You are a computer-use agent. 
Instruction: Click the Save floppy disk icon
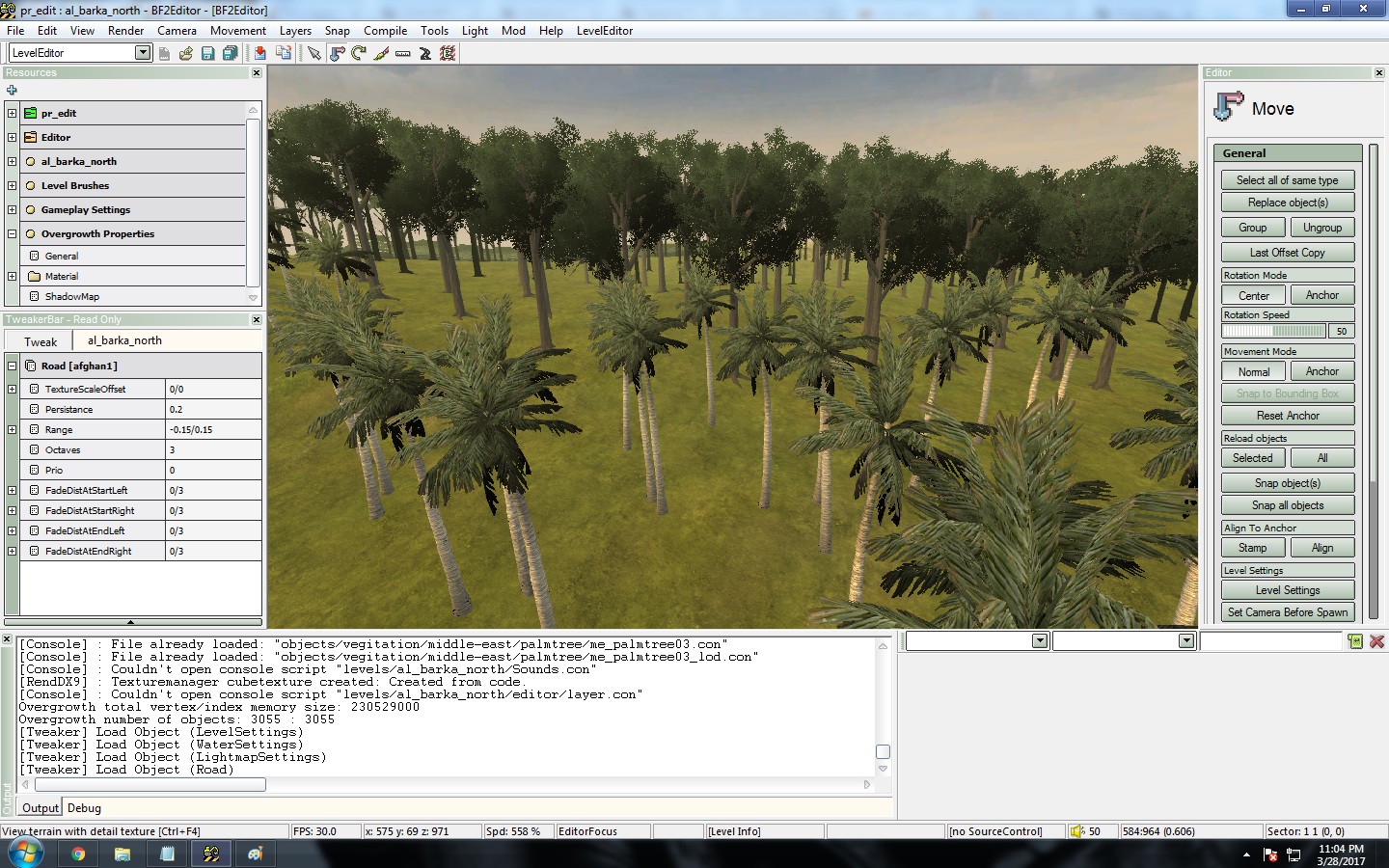click(207, 53)
